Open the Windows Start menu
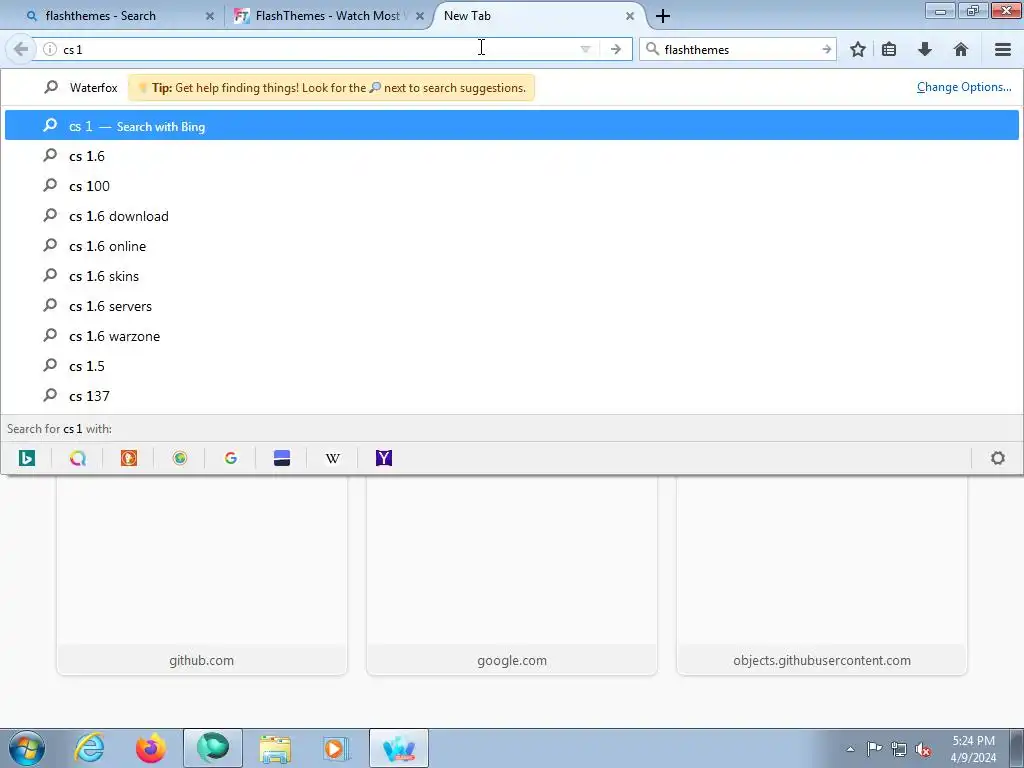Viewport: 1024px width, 768px height. click(27, 748)
